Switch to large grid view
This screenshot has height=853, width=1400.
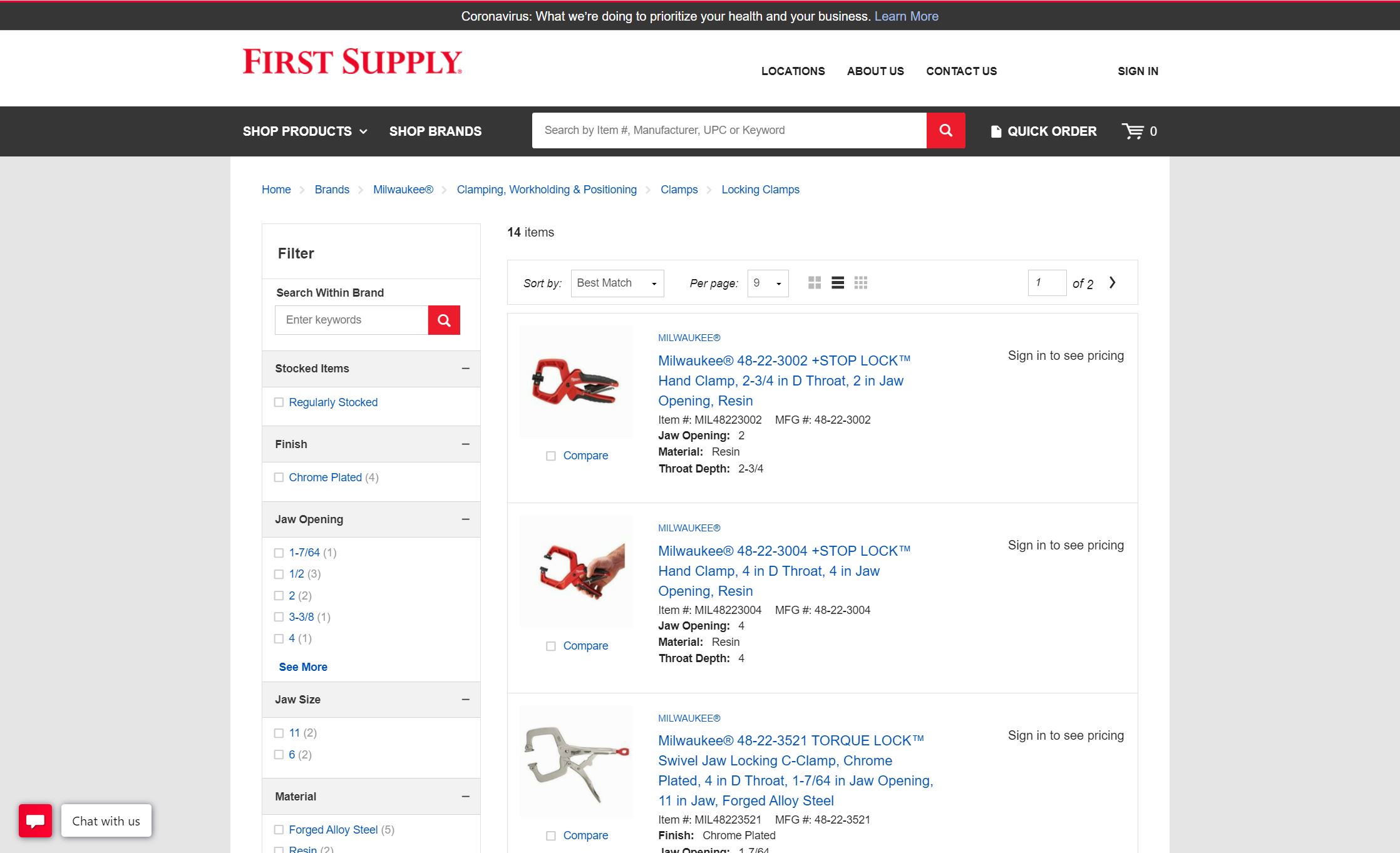815,283
